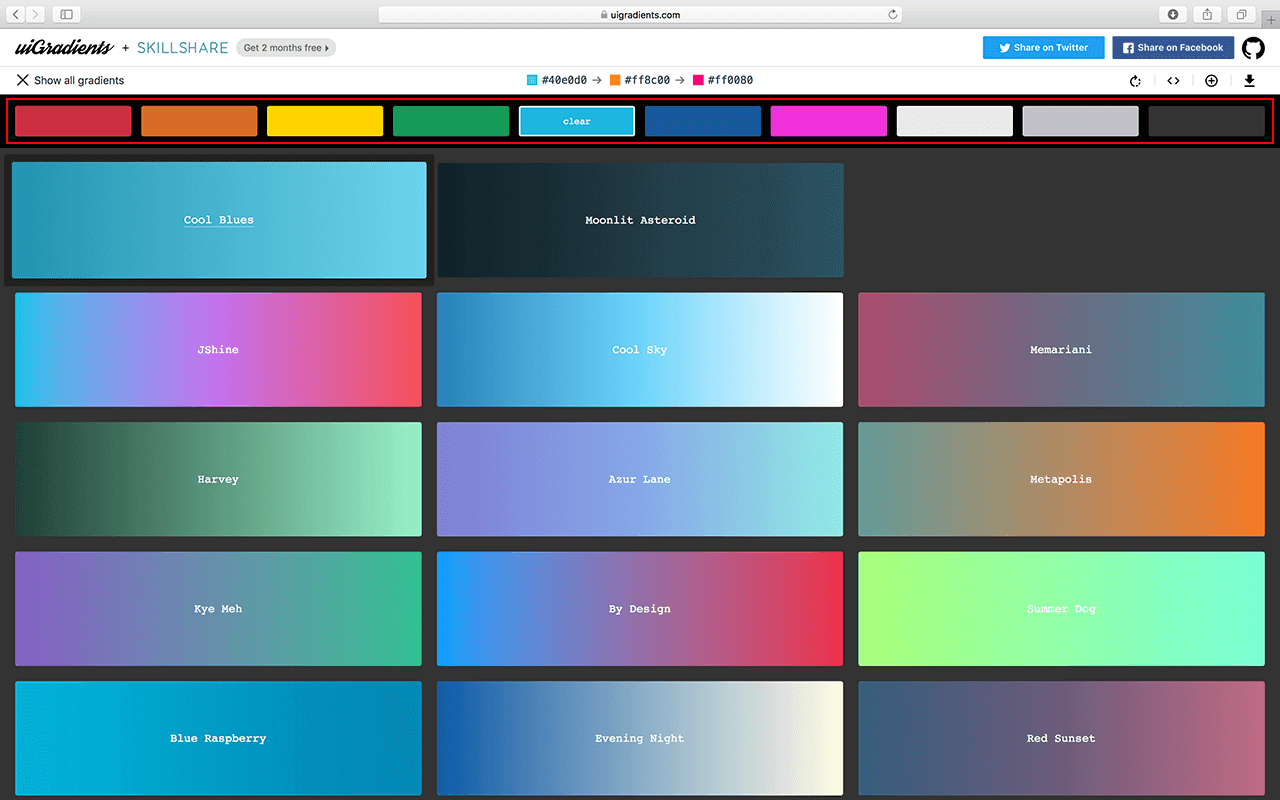The width and height of the screenshot is (1280, 800).
Task: Download the gradient as image icon
Action: pyautogui.click(x=1249, y=81)
